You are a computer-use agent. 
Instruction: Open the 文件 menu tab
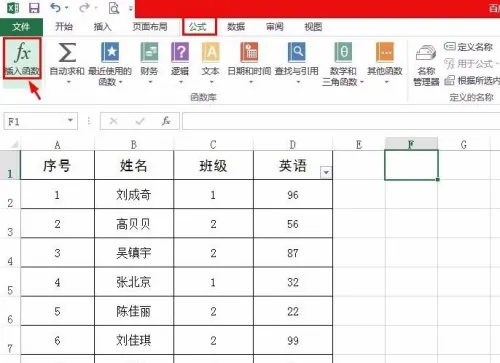coord(21,27)
